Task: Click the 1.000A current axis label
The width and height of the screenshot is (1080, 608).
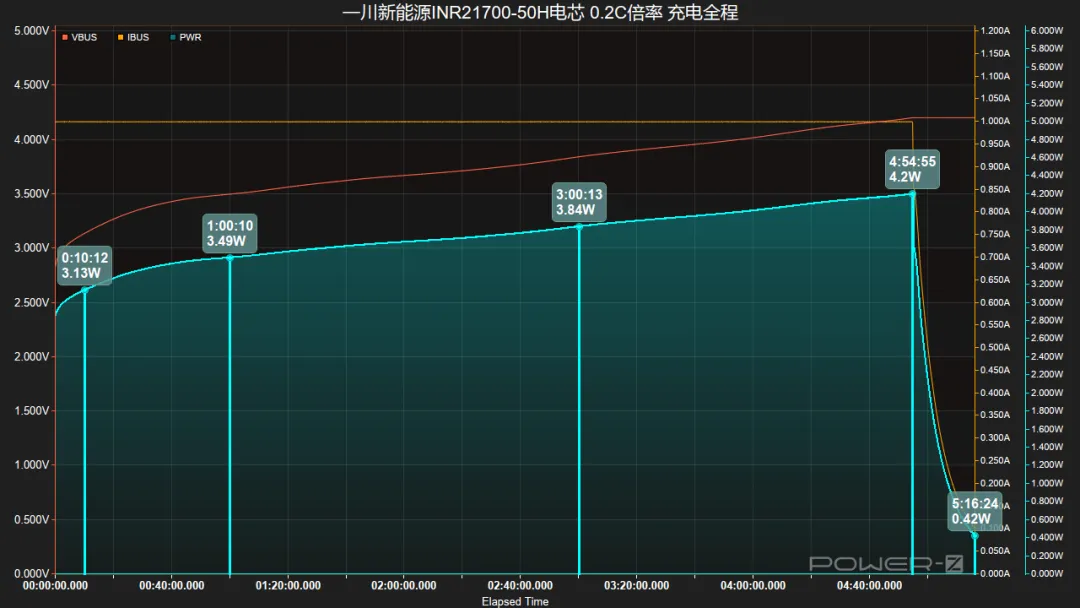Action: tap(995, 121)
